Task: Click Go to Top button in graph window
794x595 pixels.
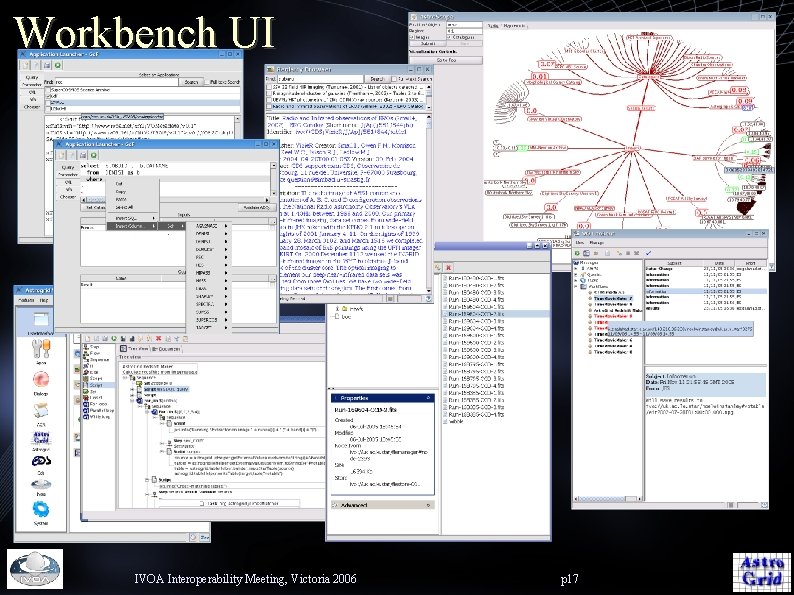Action: point(446,60)
